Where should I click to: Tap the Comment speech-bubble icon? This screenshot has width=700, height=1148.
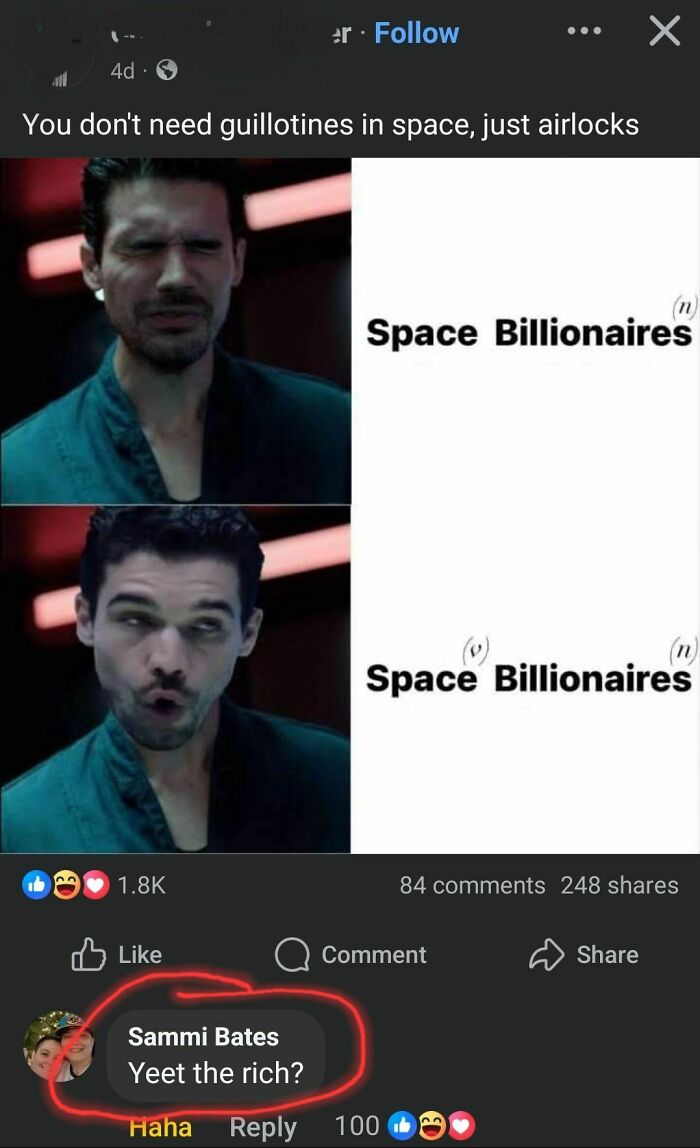pyautogui.click(x=292, y=955)
